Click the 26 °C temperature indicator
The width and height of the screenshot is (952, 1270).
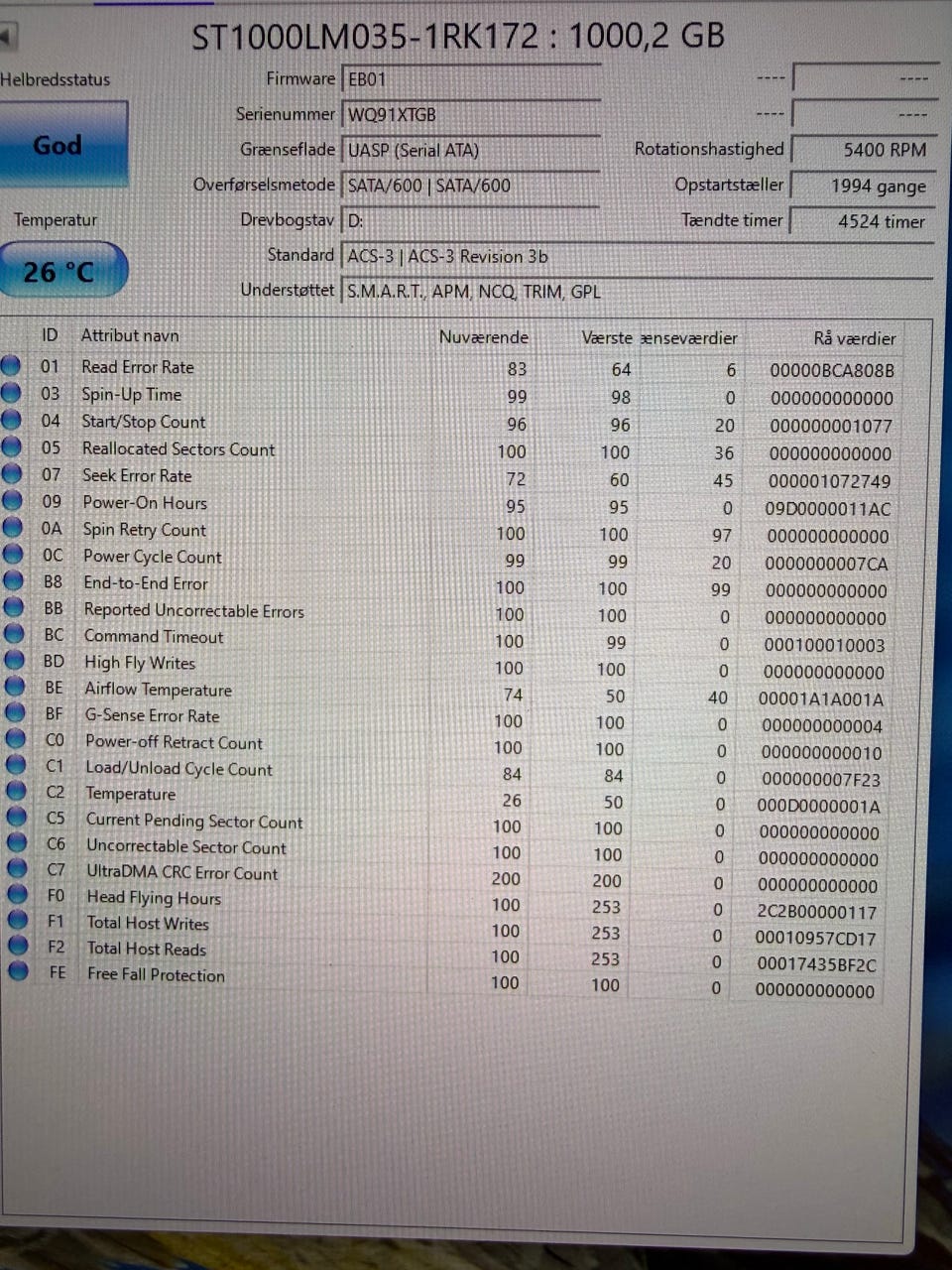coord(61,270)
